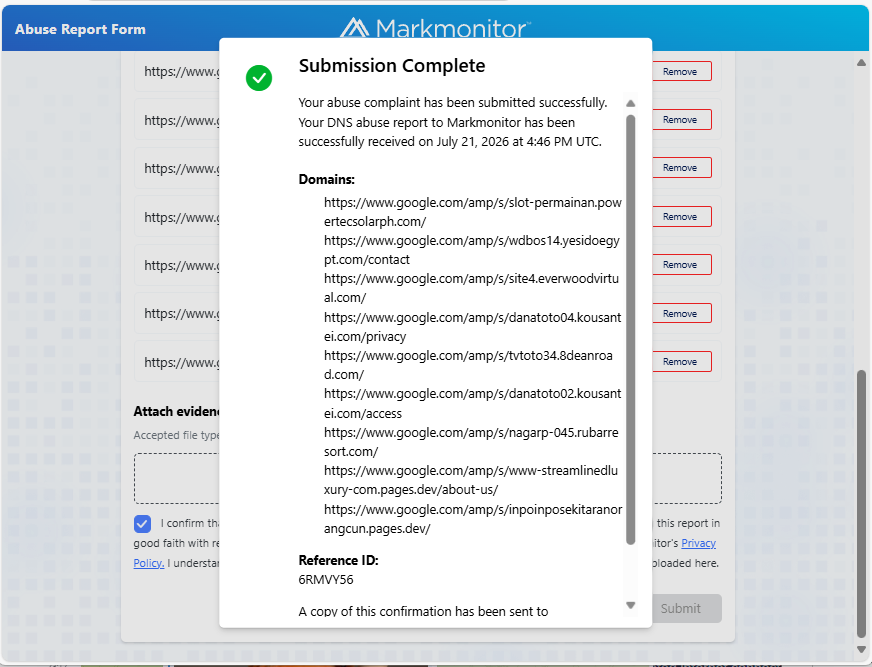Click the tvtoto34.8deanroad.com domain entry

pyautogui.click(x=468, y=364)
